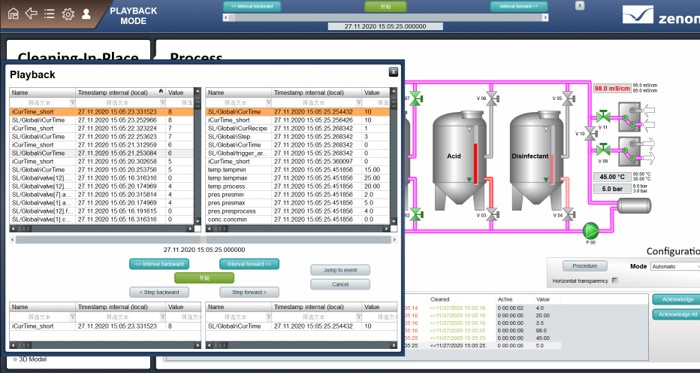
Task: Click Cancel in Playback dialog
Action: [340, 284]
